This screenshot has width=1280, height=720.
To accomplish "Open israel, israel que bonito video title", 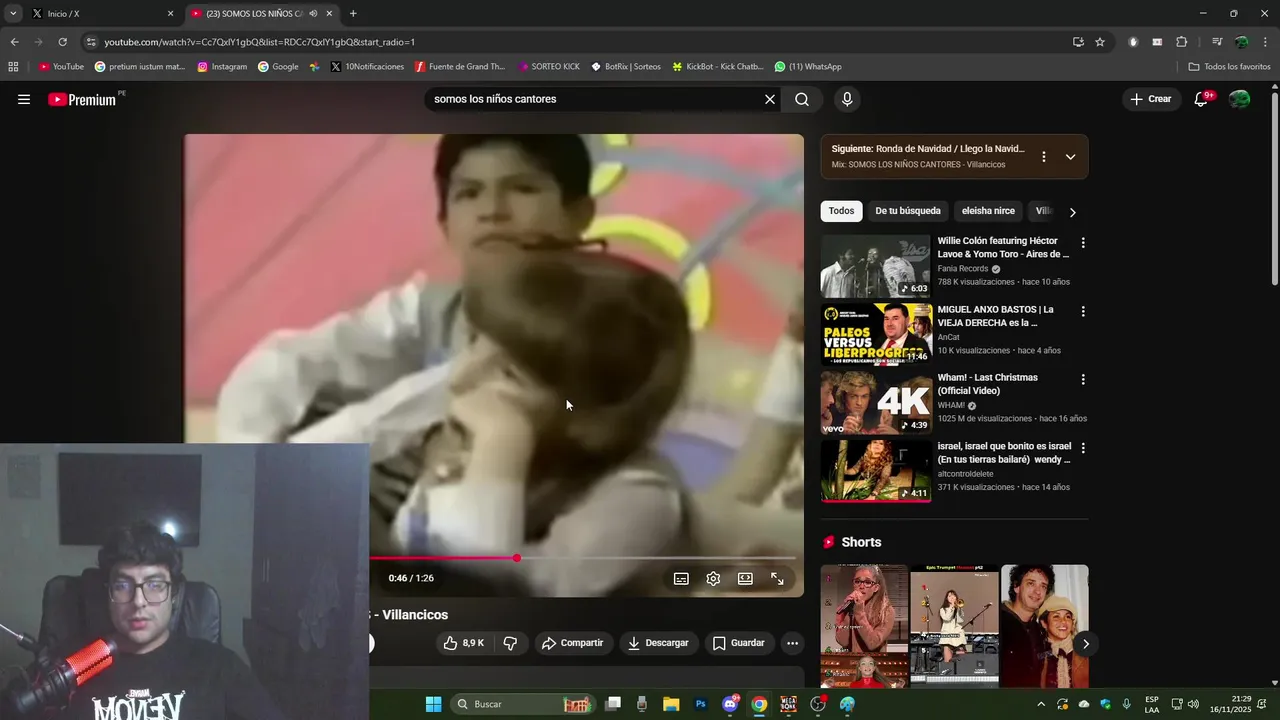I will 1004,453.
